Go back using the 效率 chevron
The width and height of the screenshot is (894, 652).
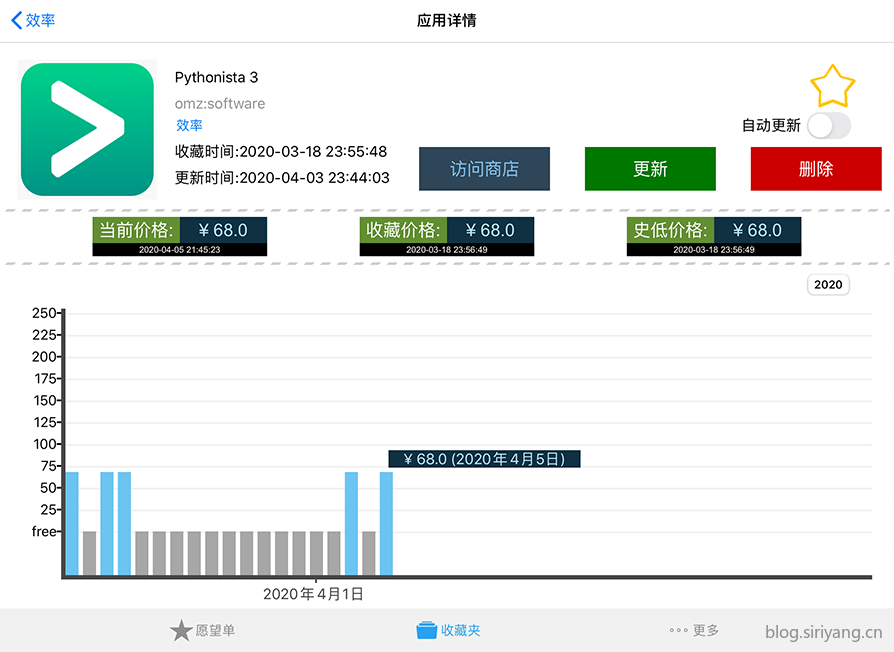point(33,20)
